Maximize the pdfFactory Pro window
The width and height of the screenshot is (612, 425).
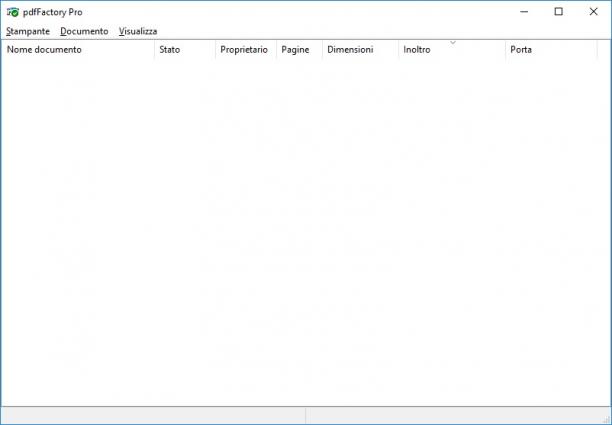pos(559,12)
